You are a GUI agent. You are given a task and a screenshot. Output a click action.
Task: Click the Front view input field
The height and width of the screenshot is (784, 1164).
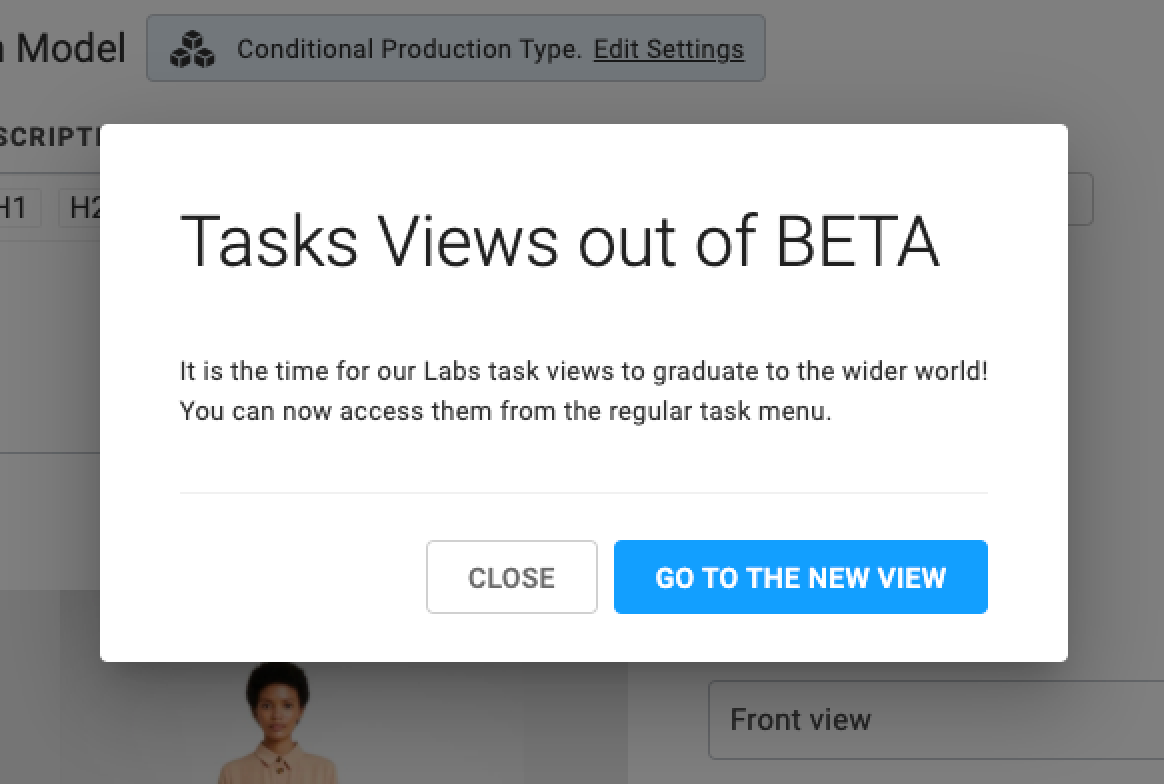coord(936,719)
